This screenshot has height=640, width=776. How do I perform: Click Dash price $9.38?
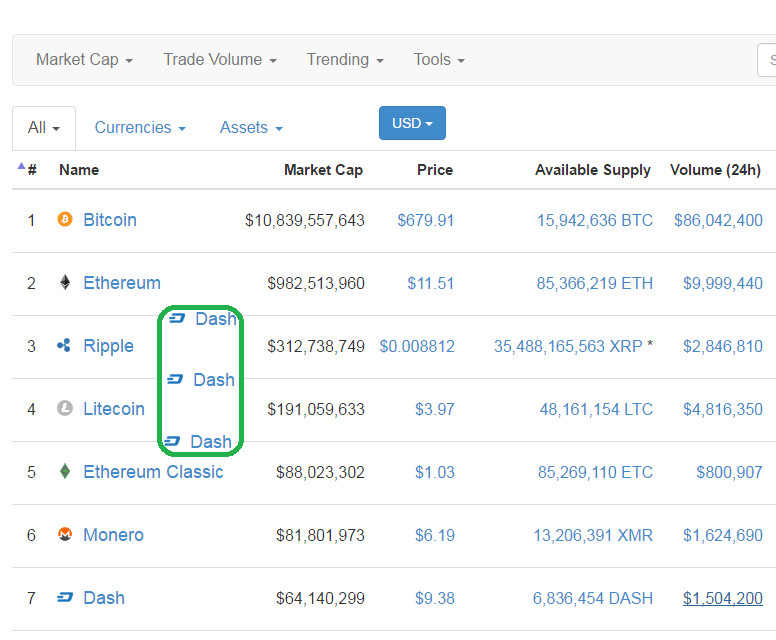click(435, 598)
